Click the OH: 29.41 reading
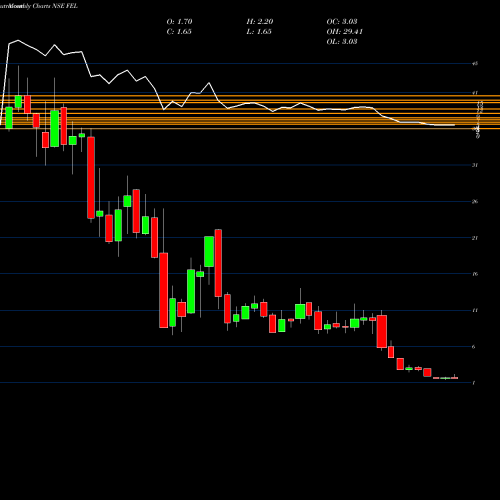 (x=345, y=32)
